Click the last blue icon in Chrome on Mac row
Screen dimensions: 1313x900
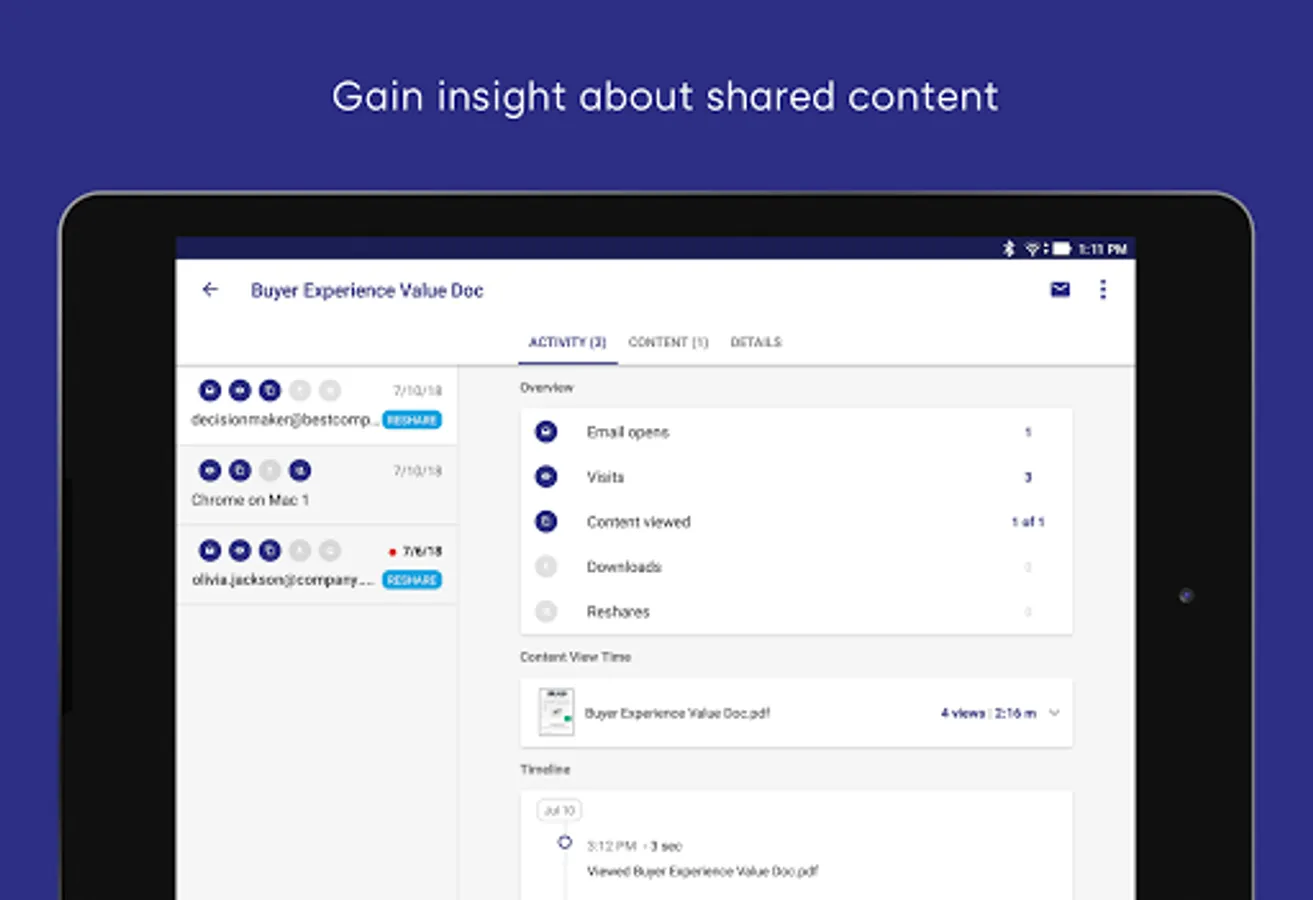[x=300, y=471]
